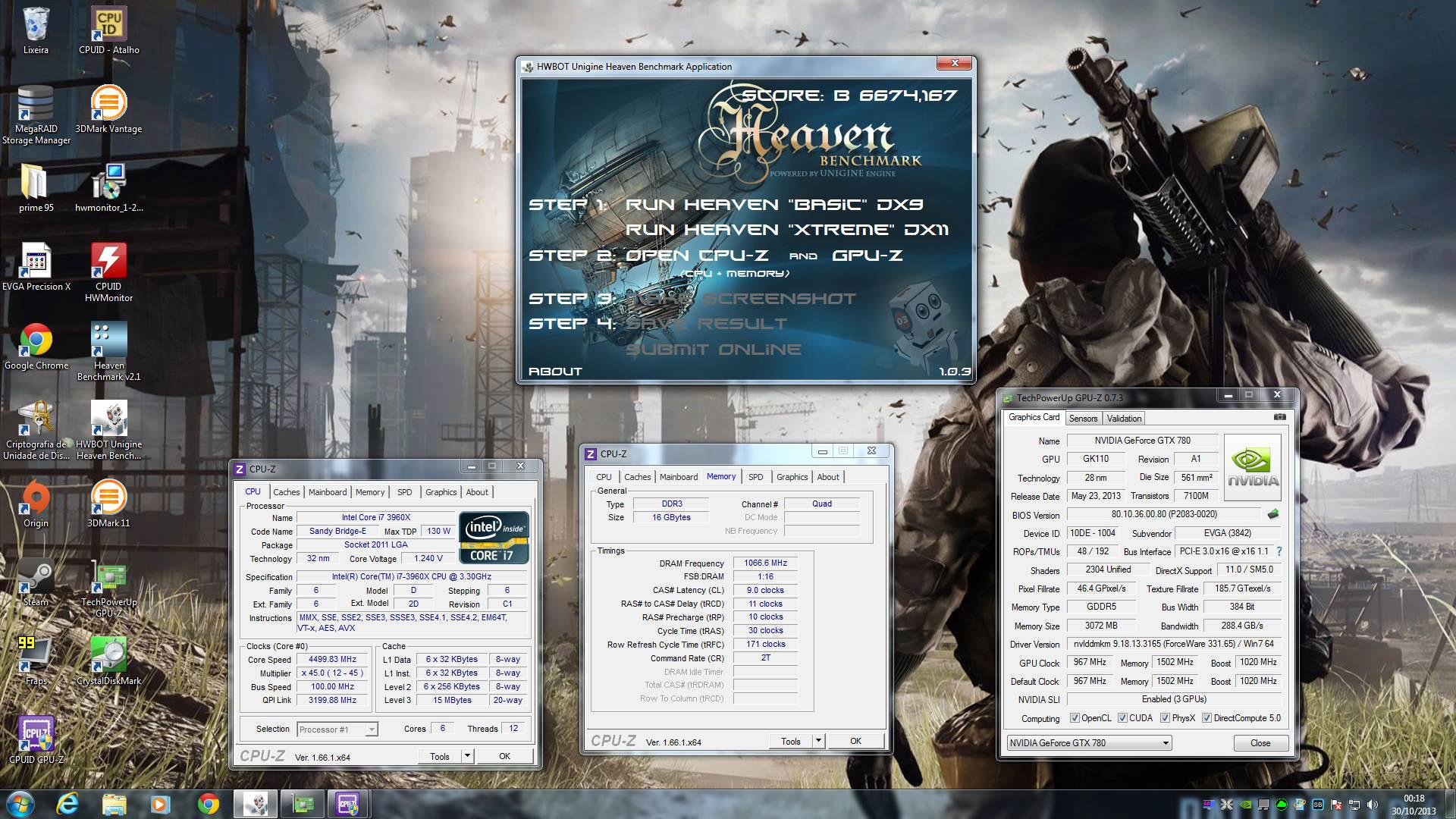The height and width of the screenshot is (819, 1456).
Task: Open the HWBOT Unigine Heaven Bench desktop icon
Action: coord(108,430)
